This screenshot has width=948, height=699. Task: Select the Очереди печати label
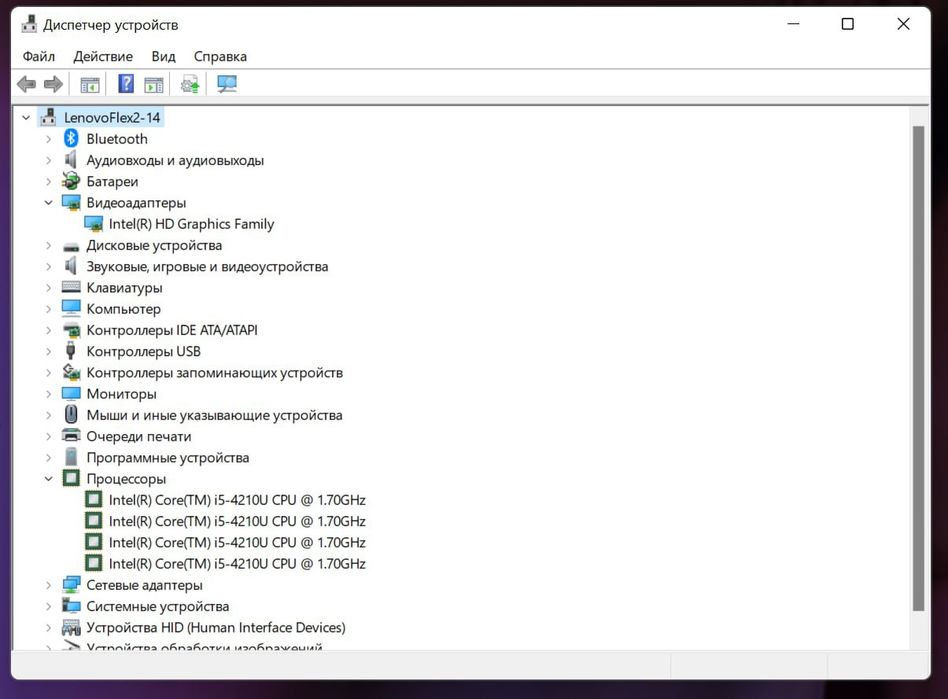pyautogui.click(x=138, y=436)
